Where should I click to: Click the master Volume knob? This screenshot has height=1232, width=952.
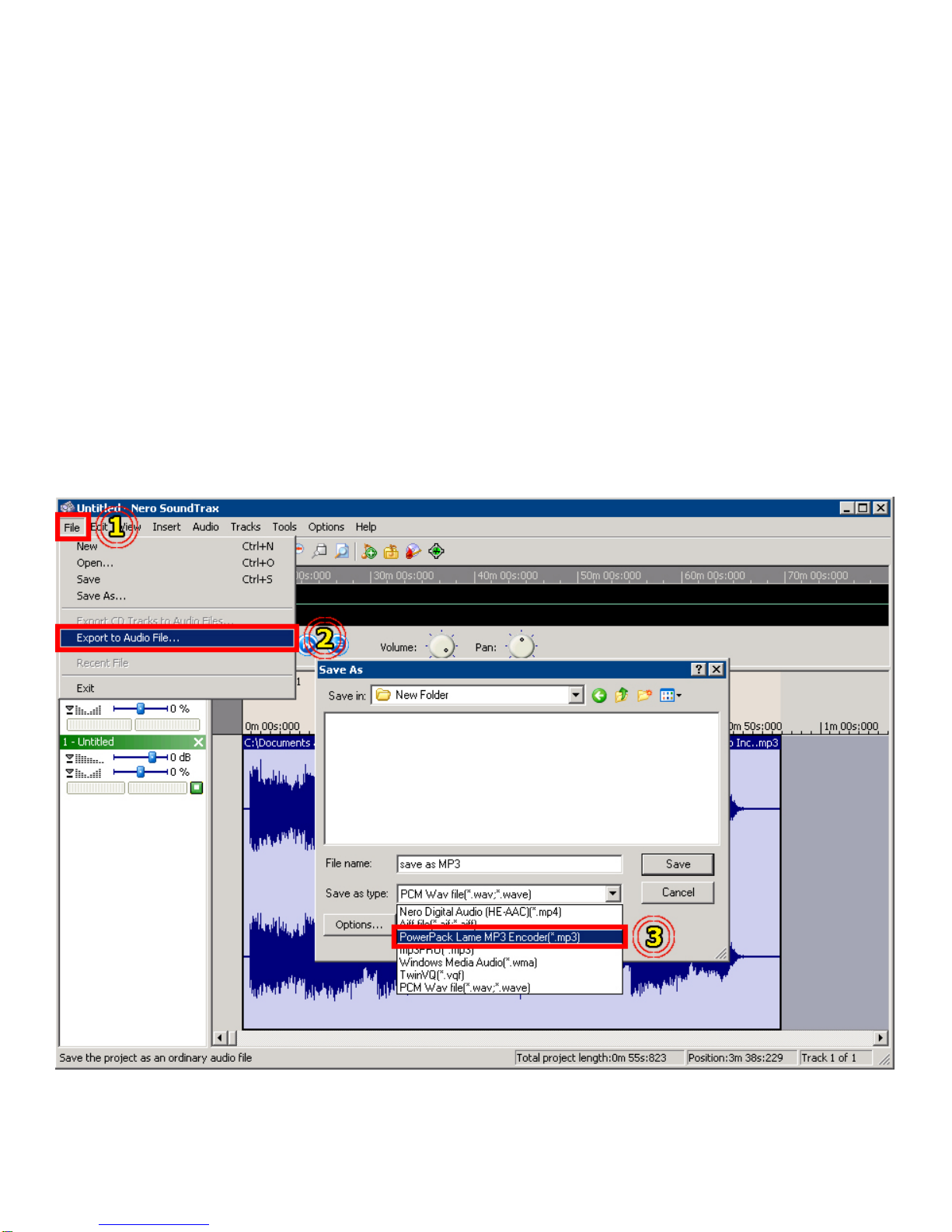442,646
